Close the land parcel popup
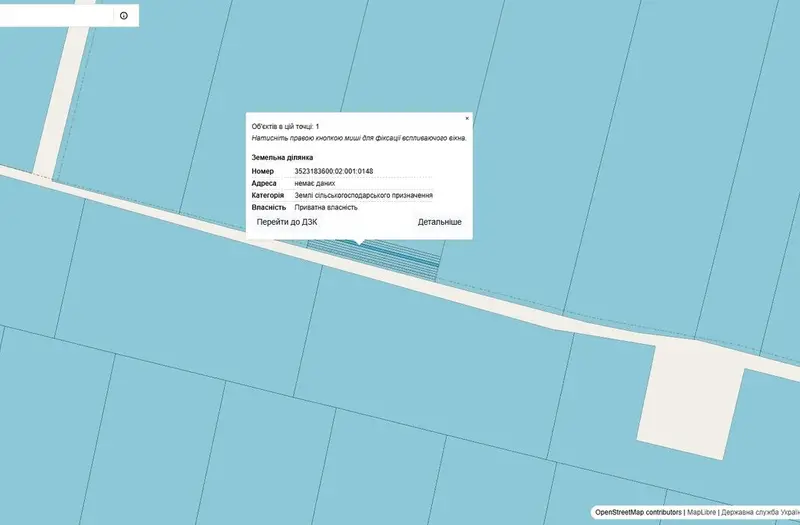The width and height of the screenshot is (800, 525). (467, 118)
